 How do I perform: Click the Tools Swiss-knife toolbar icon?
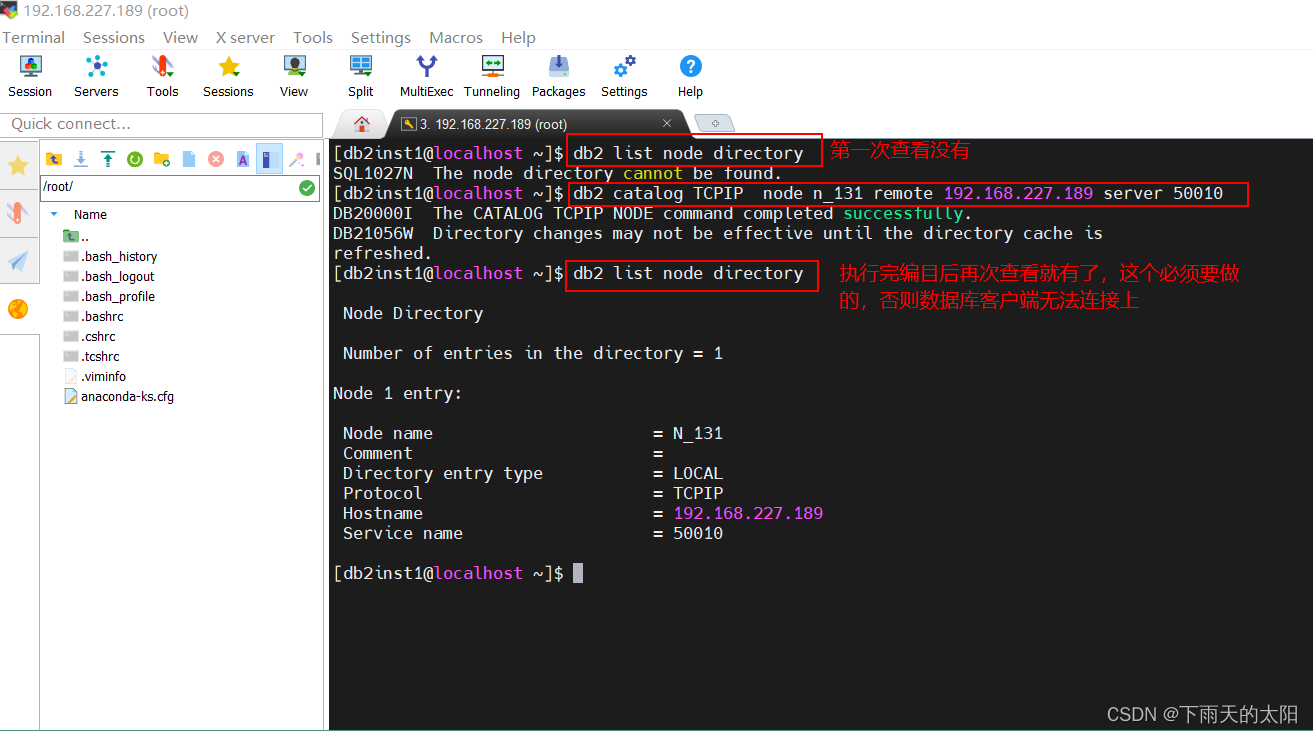(x=162, y=76)
